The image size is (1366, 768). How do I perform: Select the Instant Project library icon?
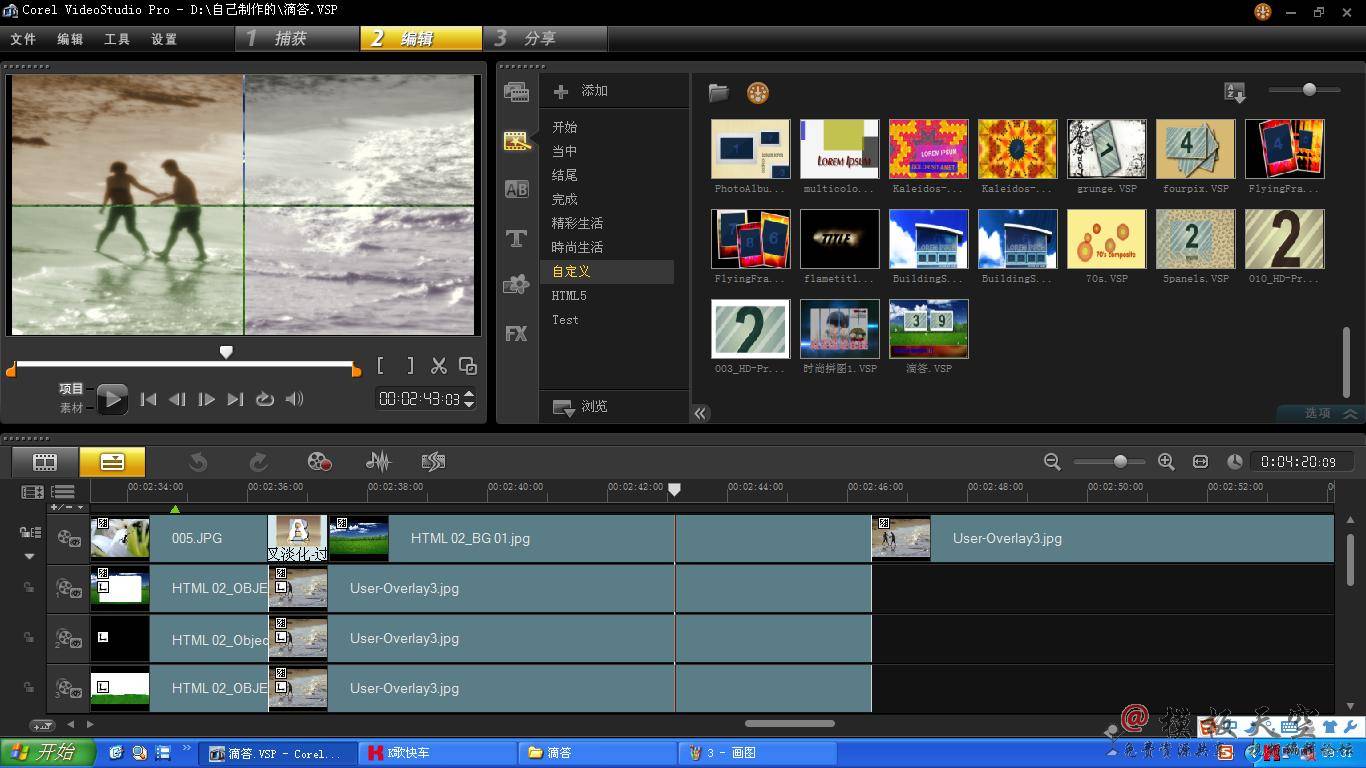point(516,141)
